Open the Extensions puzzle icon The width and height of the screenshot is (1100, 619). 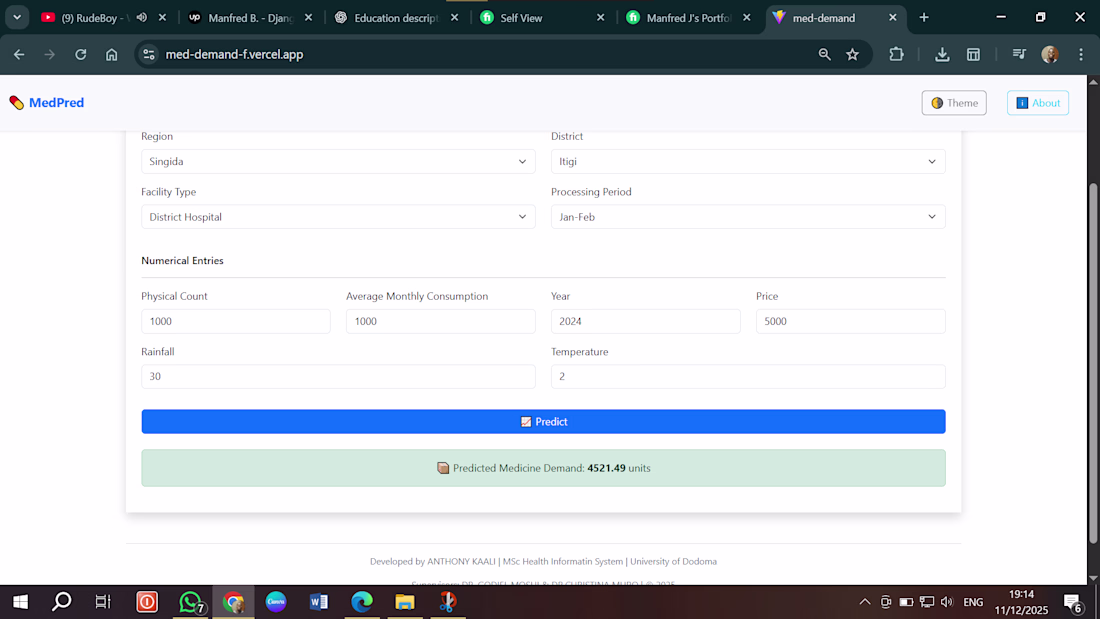(x=896, y=54)
